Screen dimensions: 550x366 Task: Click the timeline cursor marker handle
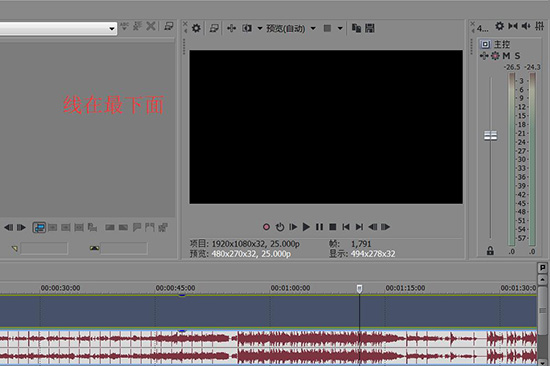click(360, 289)
